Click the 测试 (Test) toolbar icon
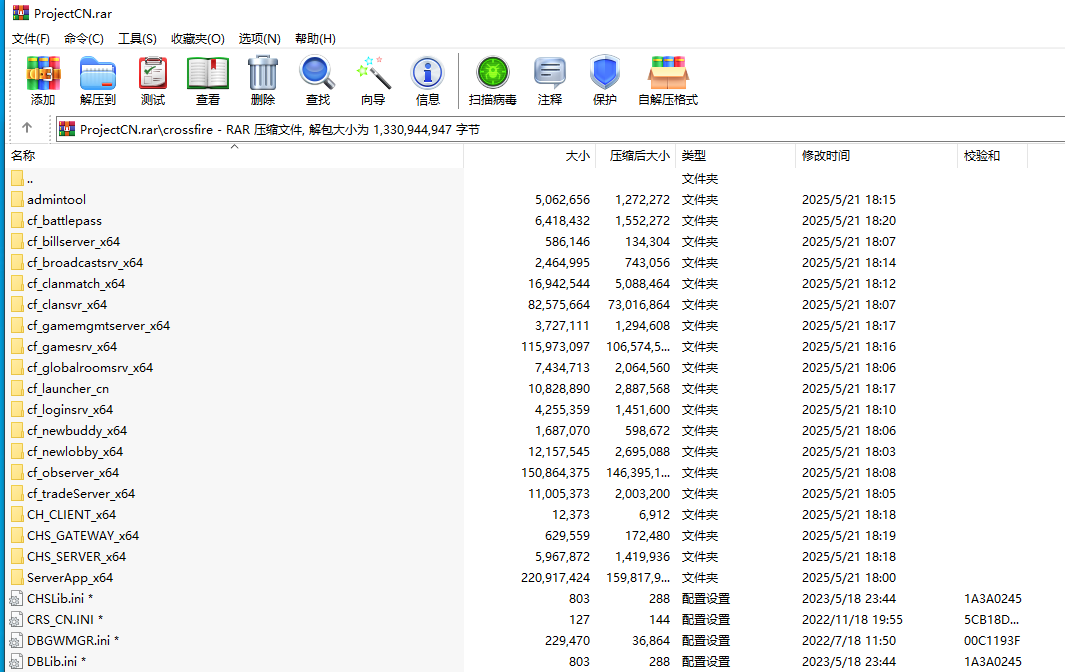Screen dimensions: 1065x672 (x=153, y=73)
